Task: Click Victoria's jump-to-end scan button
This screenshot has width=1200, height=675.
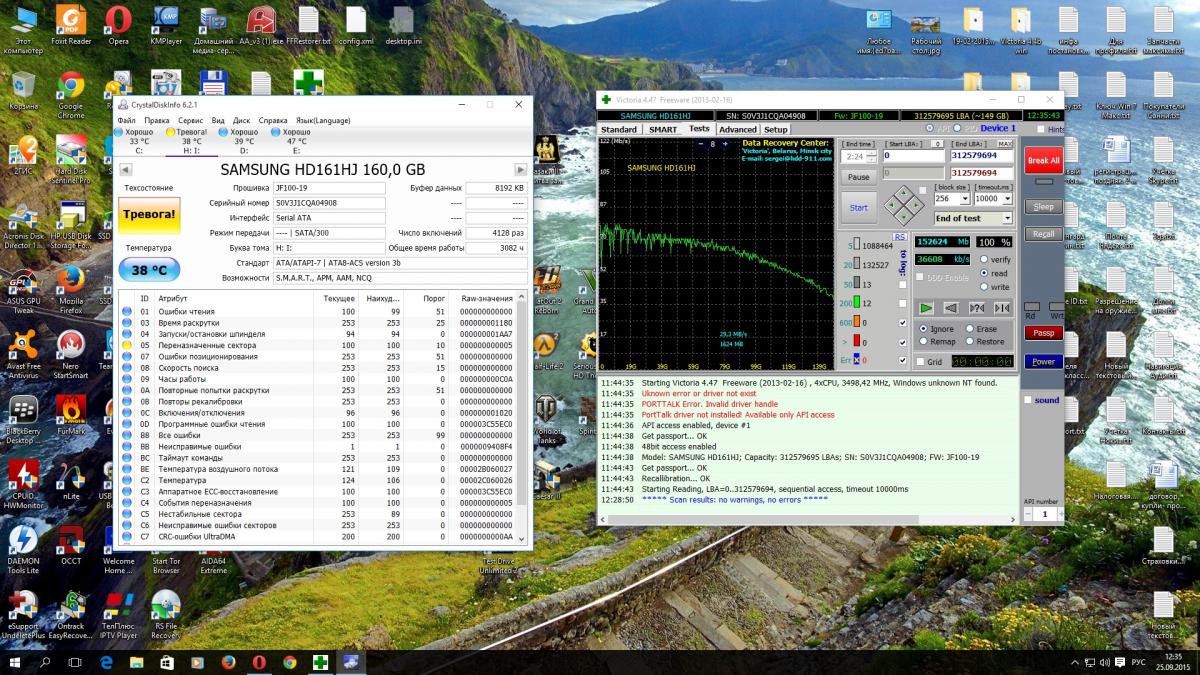Action: [1001, 308]
